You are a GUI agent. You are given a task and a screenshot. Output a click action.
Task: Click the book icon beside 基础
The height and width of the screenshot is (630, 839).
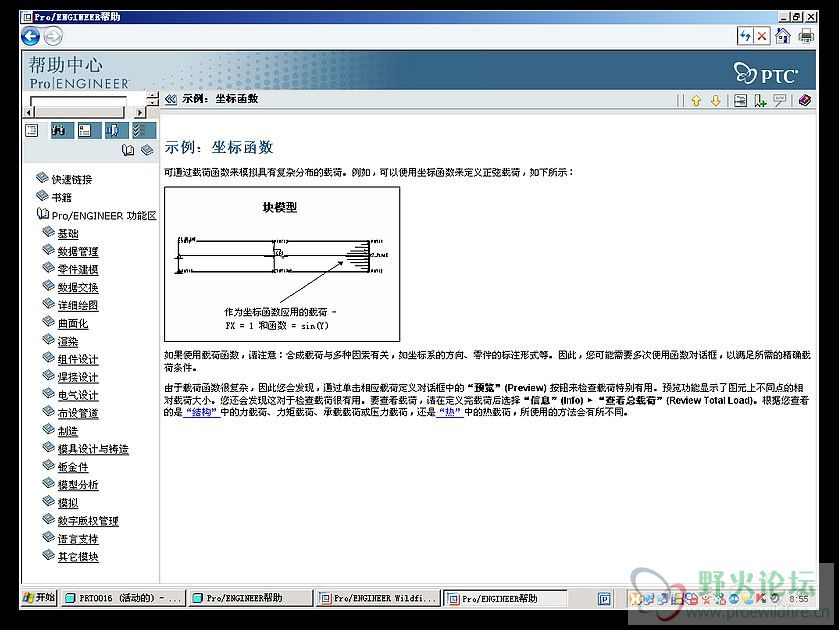coord(48,232)
